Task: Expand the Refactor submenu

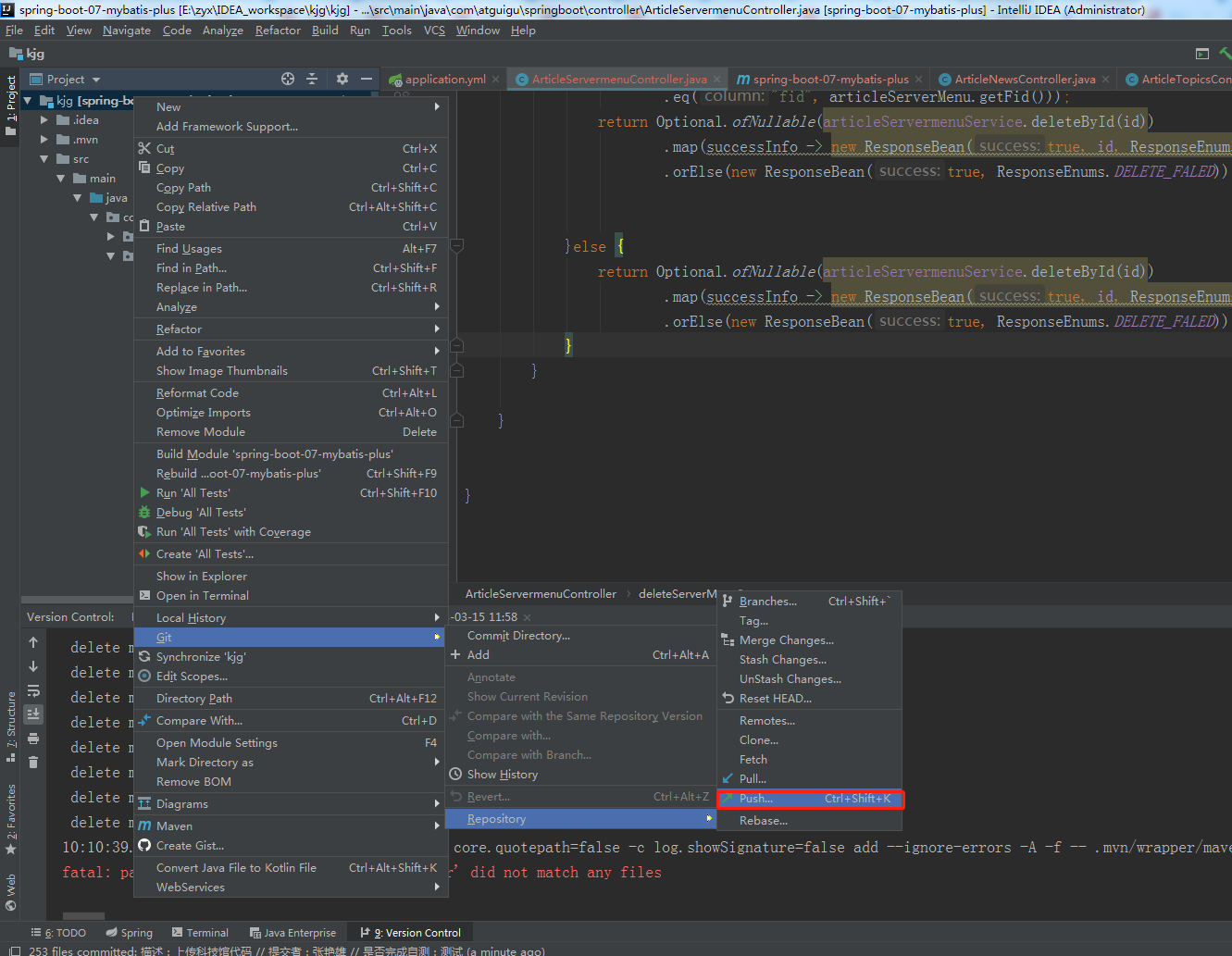Action: pyautogui.click(x=291, y=329)
